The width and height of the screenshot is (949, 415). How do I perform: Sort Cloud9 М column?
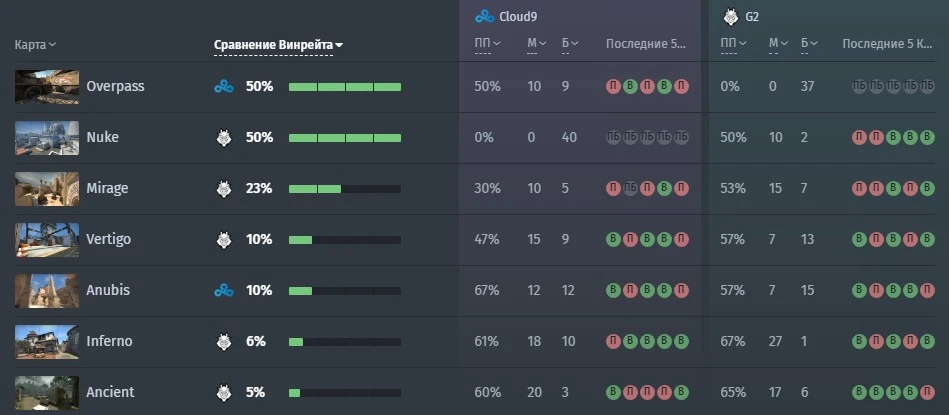point(537,43)
